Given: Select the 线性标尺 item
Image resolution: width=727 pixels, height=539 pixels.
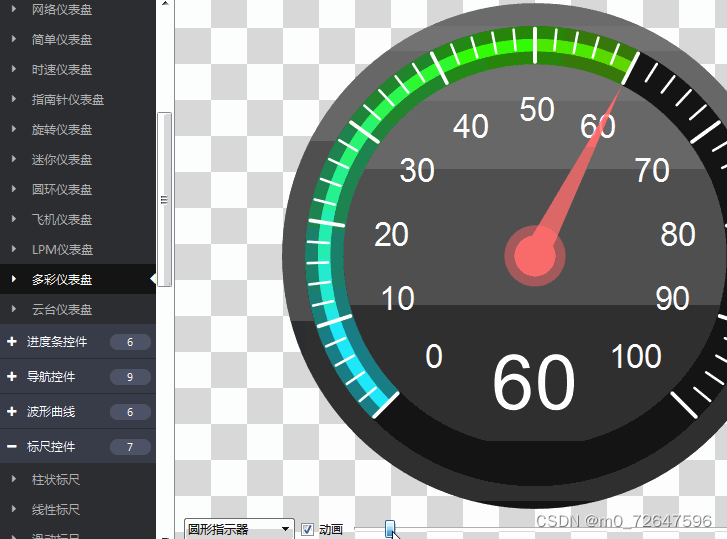Looking at the screenshot, I should (x=78, y=509).
